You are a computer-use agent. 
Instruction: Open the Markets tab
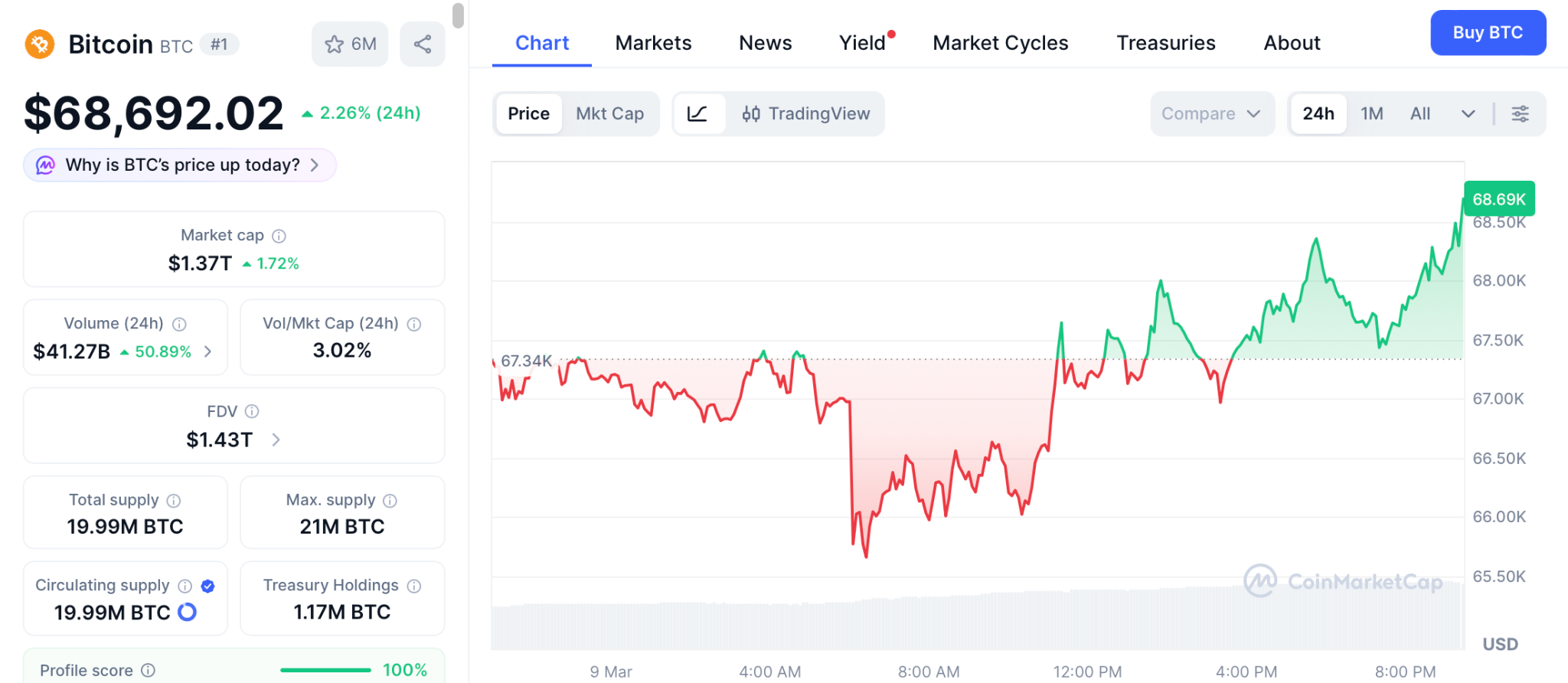(653, 43)
